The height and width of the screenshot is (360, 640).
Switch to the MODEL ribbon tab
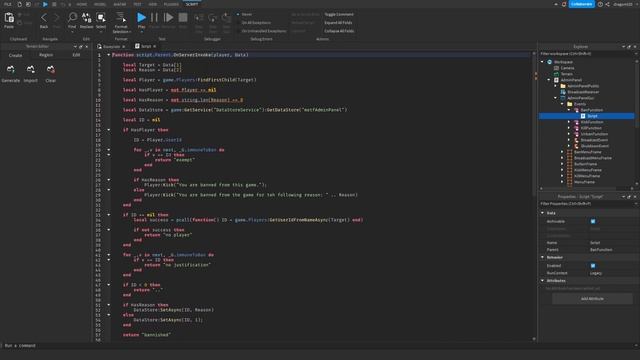100,4
